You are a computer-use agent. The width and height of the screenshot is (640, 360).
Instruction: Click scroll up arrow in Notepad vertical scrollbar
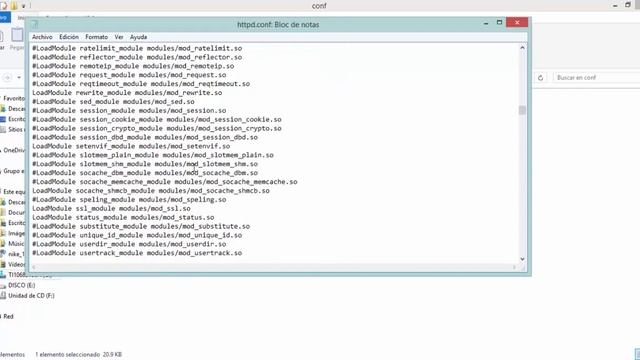[522, 48]
